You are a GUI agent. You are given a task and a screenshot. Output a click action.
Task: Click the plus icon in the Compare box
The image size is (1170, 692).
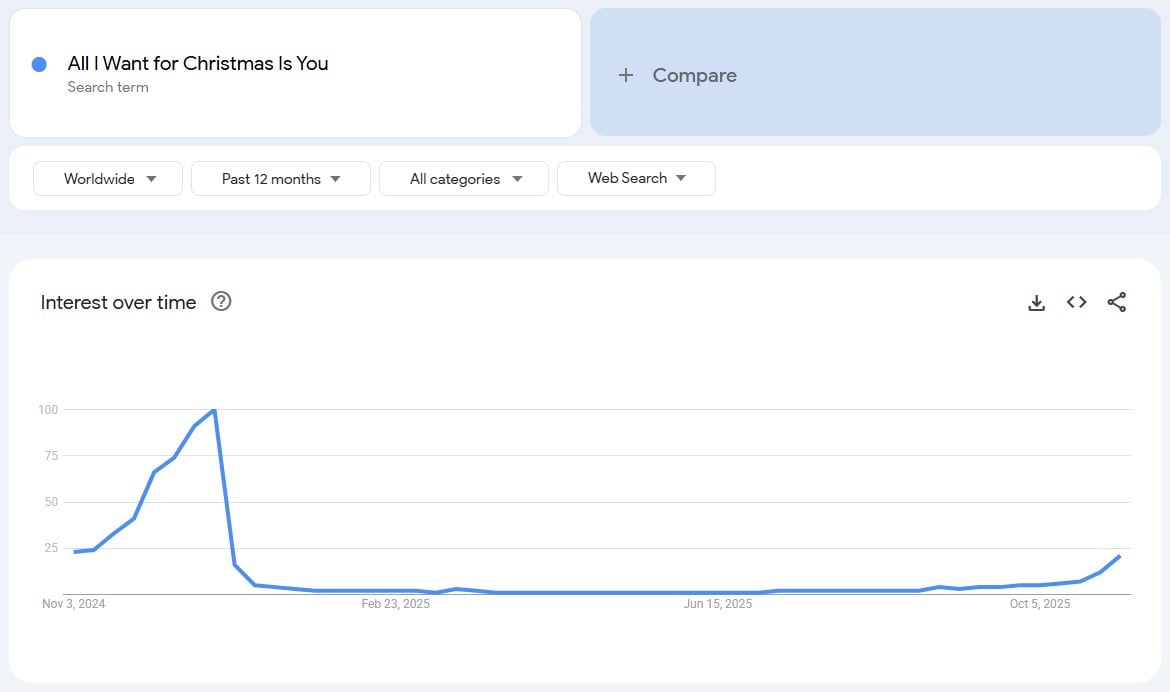626,75
